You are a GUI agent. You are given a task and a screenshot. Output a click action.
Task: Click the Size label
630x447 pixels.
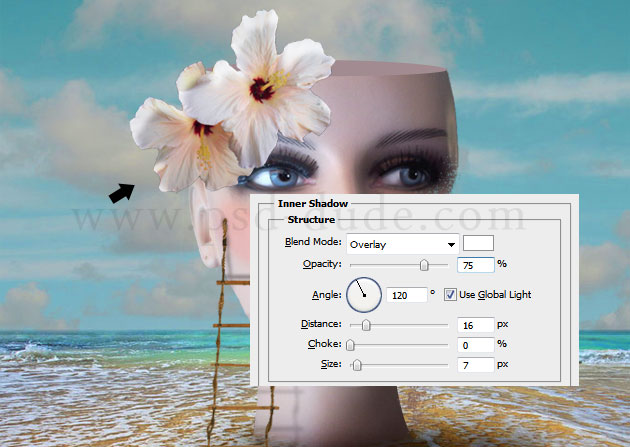[331, 364]
